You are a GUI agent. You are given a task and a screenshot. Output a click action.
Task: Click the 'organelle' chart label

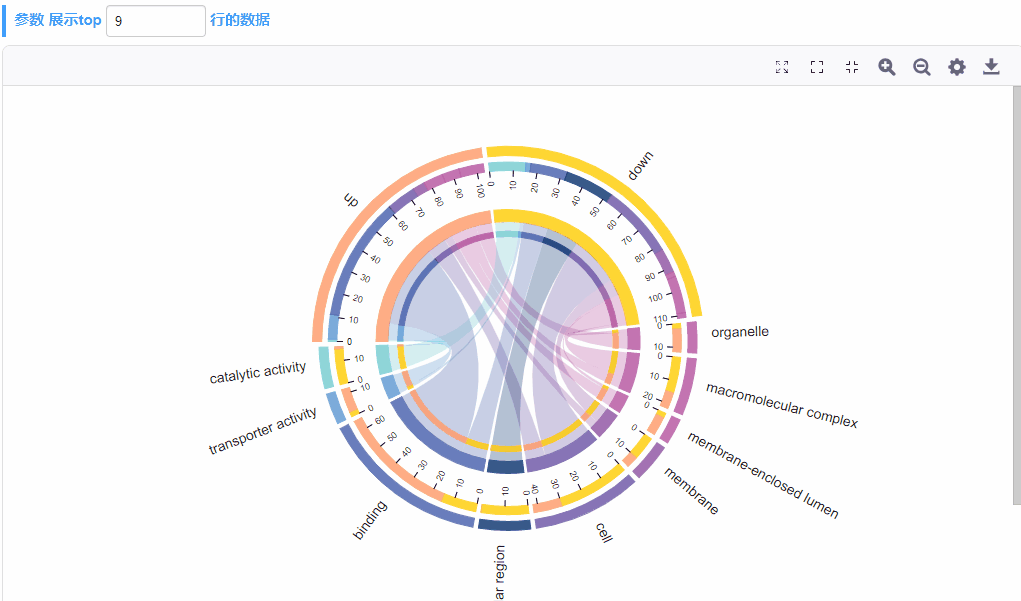click(x=740, y=332)
